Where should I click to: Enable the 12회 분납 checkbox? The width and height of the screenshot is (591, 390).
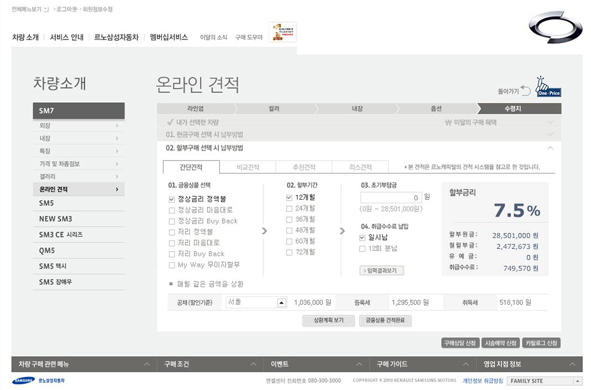362,249
